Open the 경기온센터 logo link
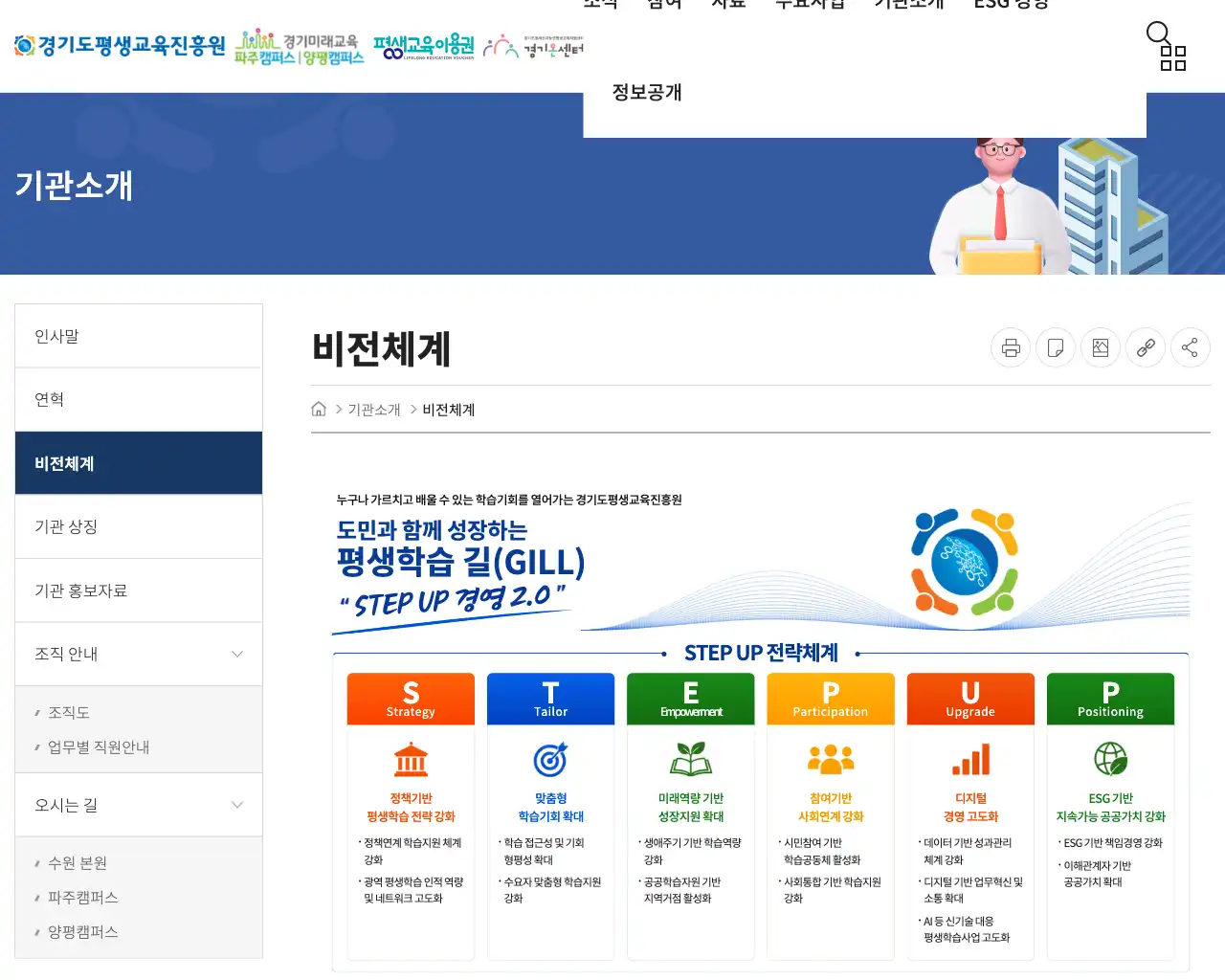Image resolution: width=1225 pixels, height=980 pixels. (533, 46)
